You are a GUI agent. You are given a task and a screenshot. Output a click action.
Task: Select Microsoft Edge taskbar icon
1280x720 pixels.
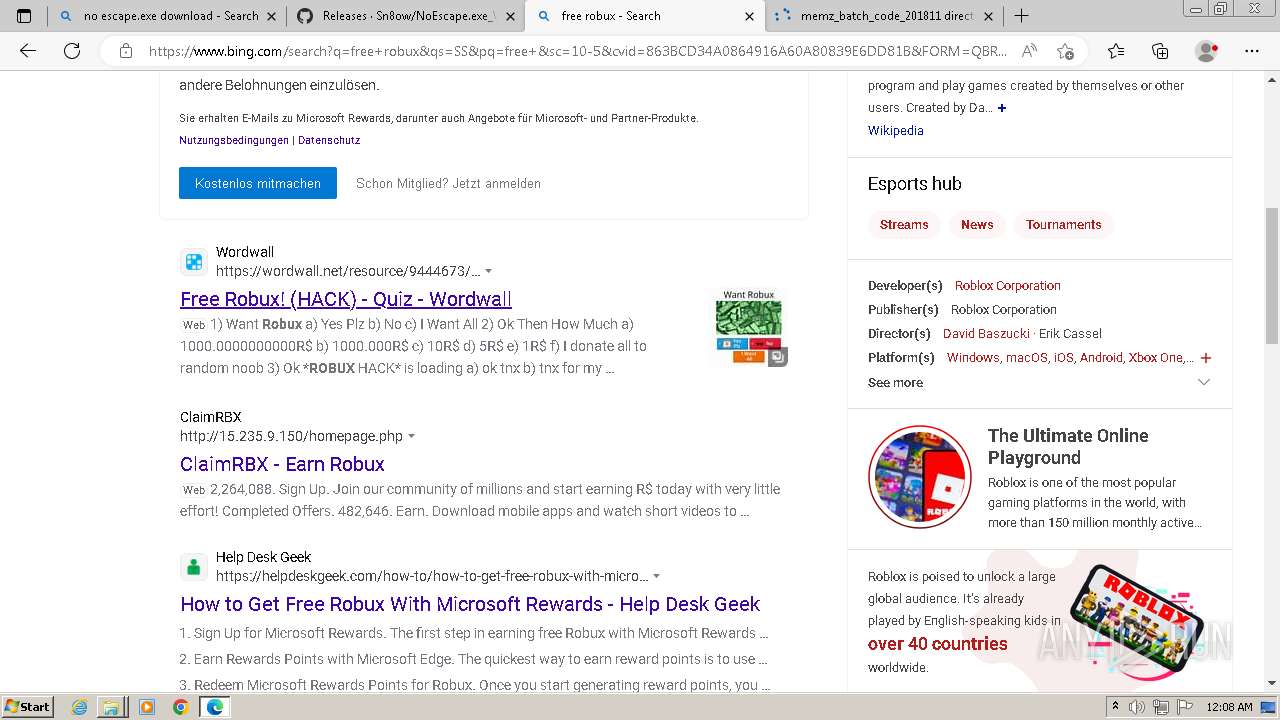[x=214, y=707]
